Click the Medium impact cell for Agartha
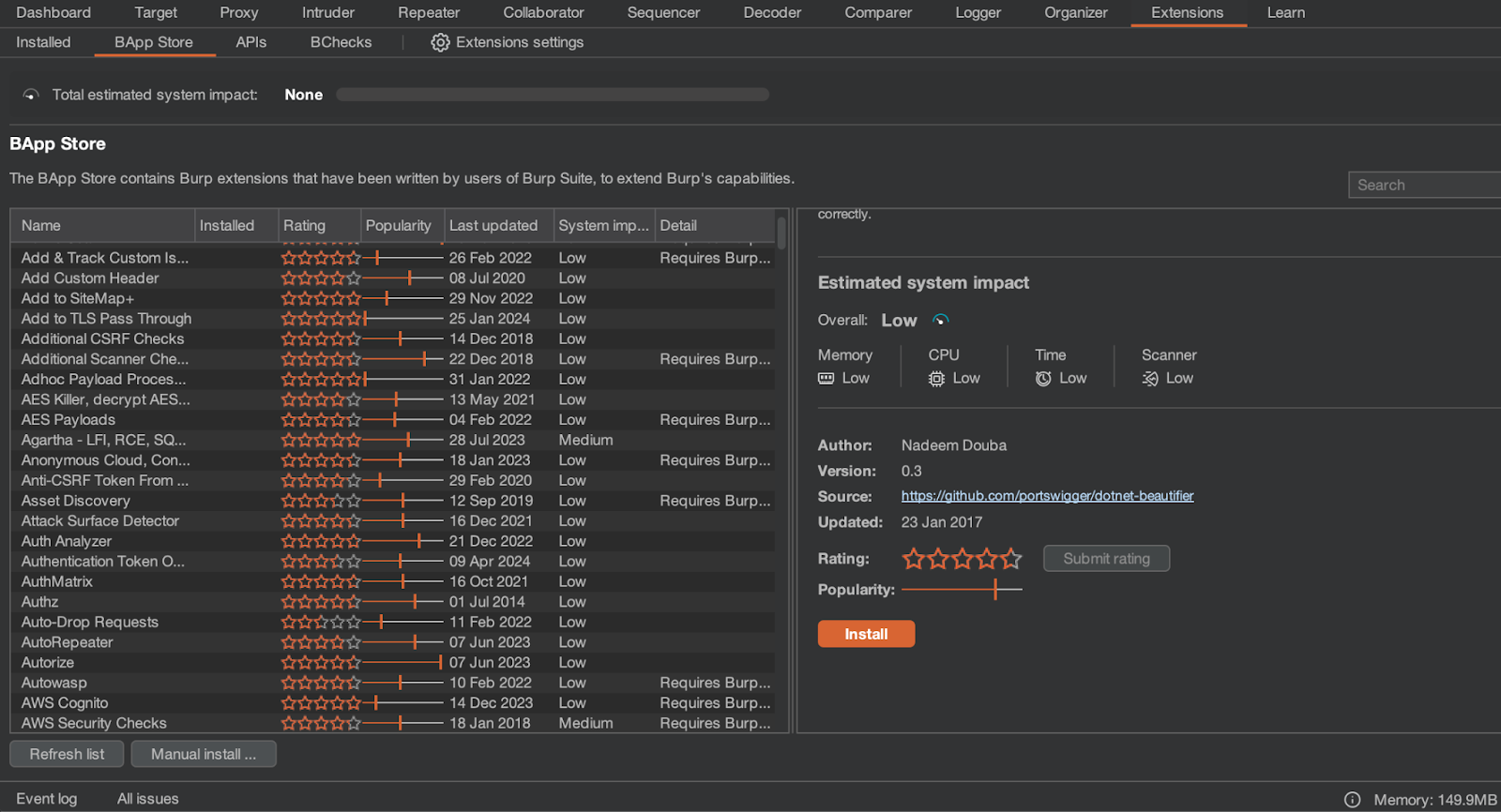 click(x=585, y=440)
